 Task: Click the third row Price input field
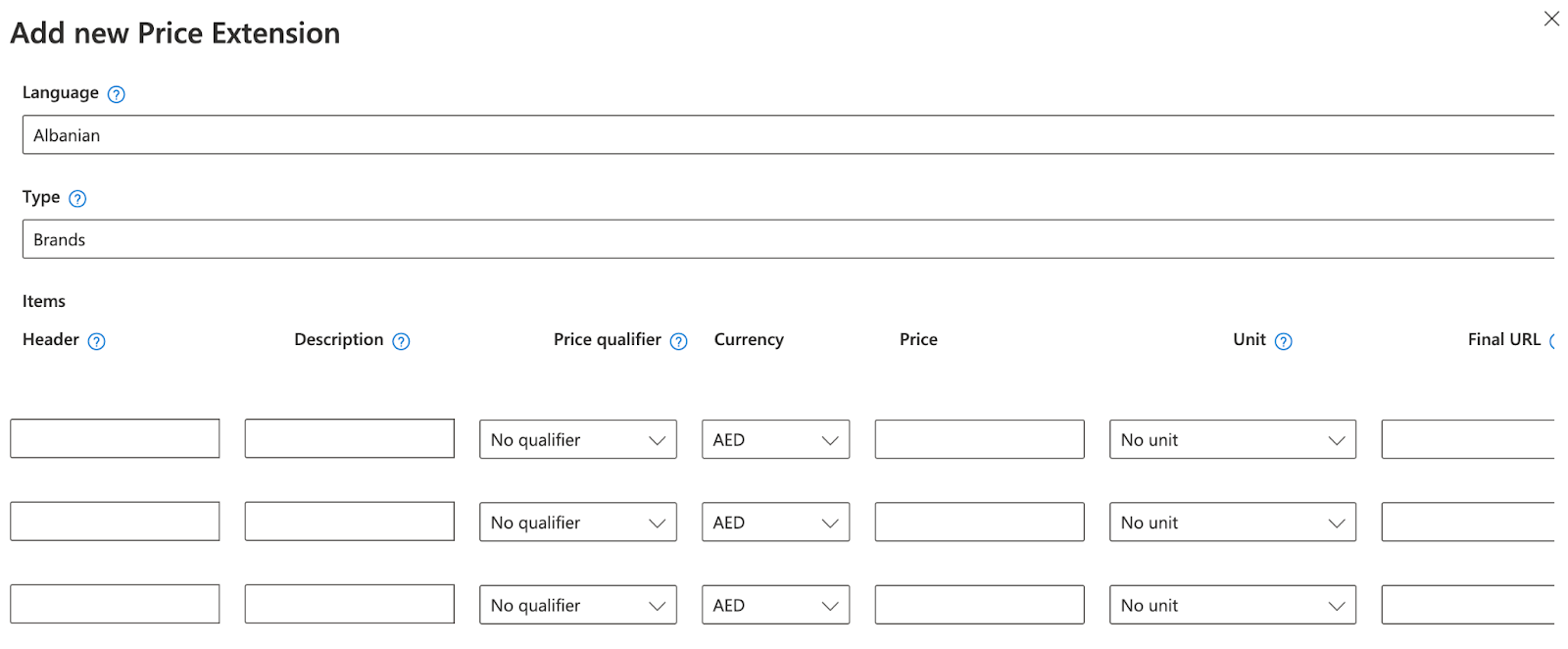click(x=979, y=605)
